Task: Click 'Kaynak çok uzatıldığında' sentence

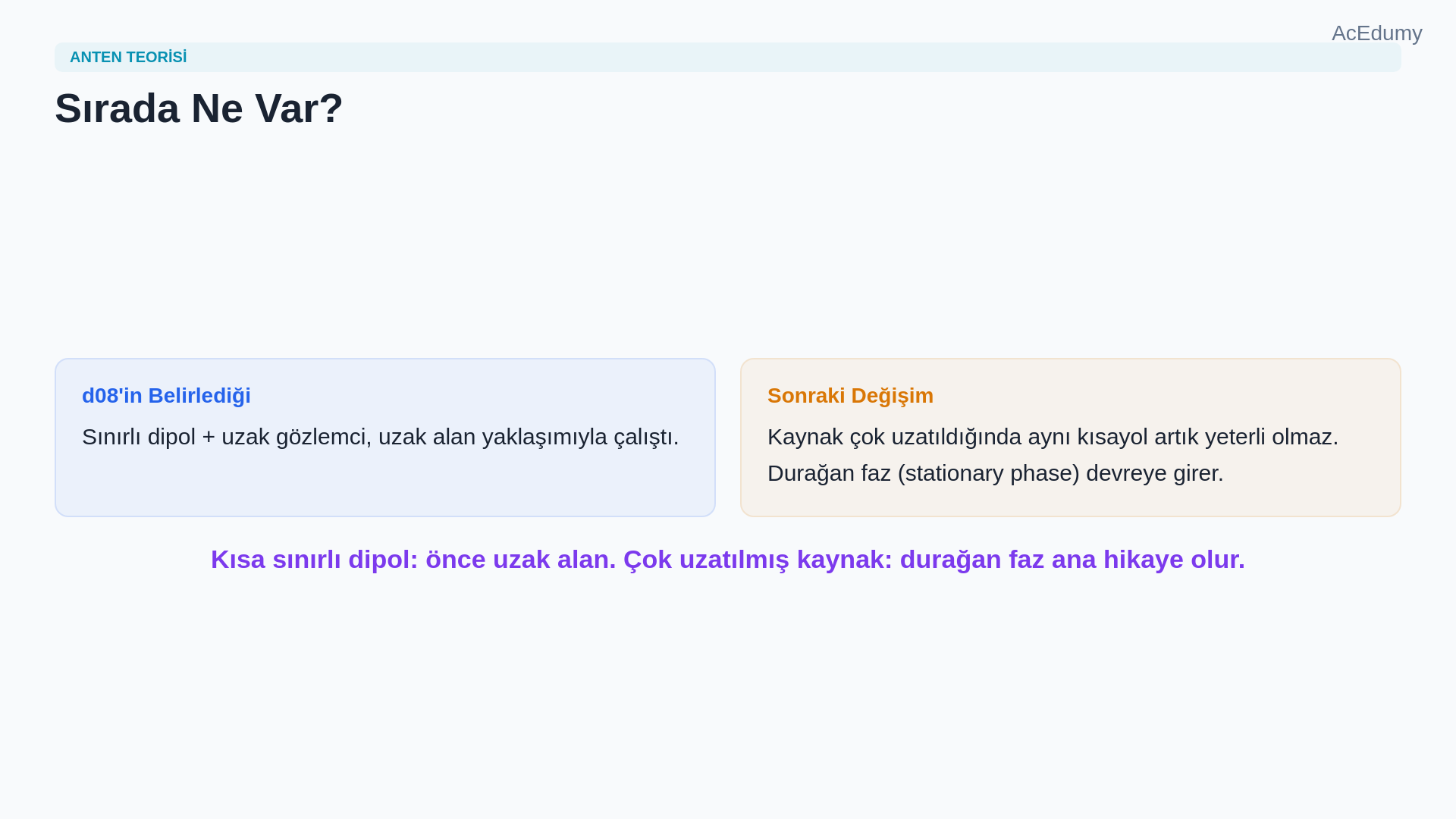Action: pos(1053,437)
